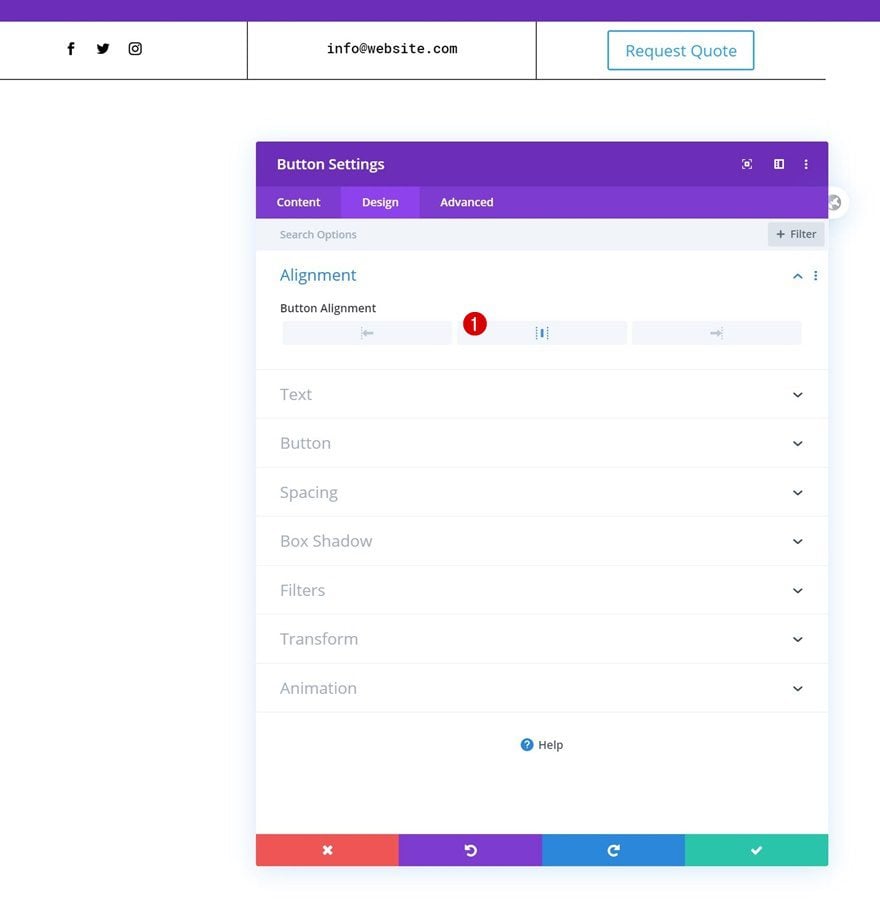Click the Twitter social icon
The width and height of the screenshot is (880, 912).
103,49
